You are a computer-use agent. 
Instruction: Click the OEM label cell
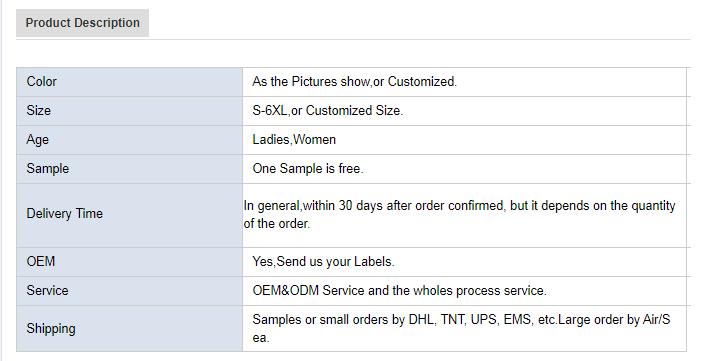130,262
